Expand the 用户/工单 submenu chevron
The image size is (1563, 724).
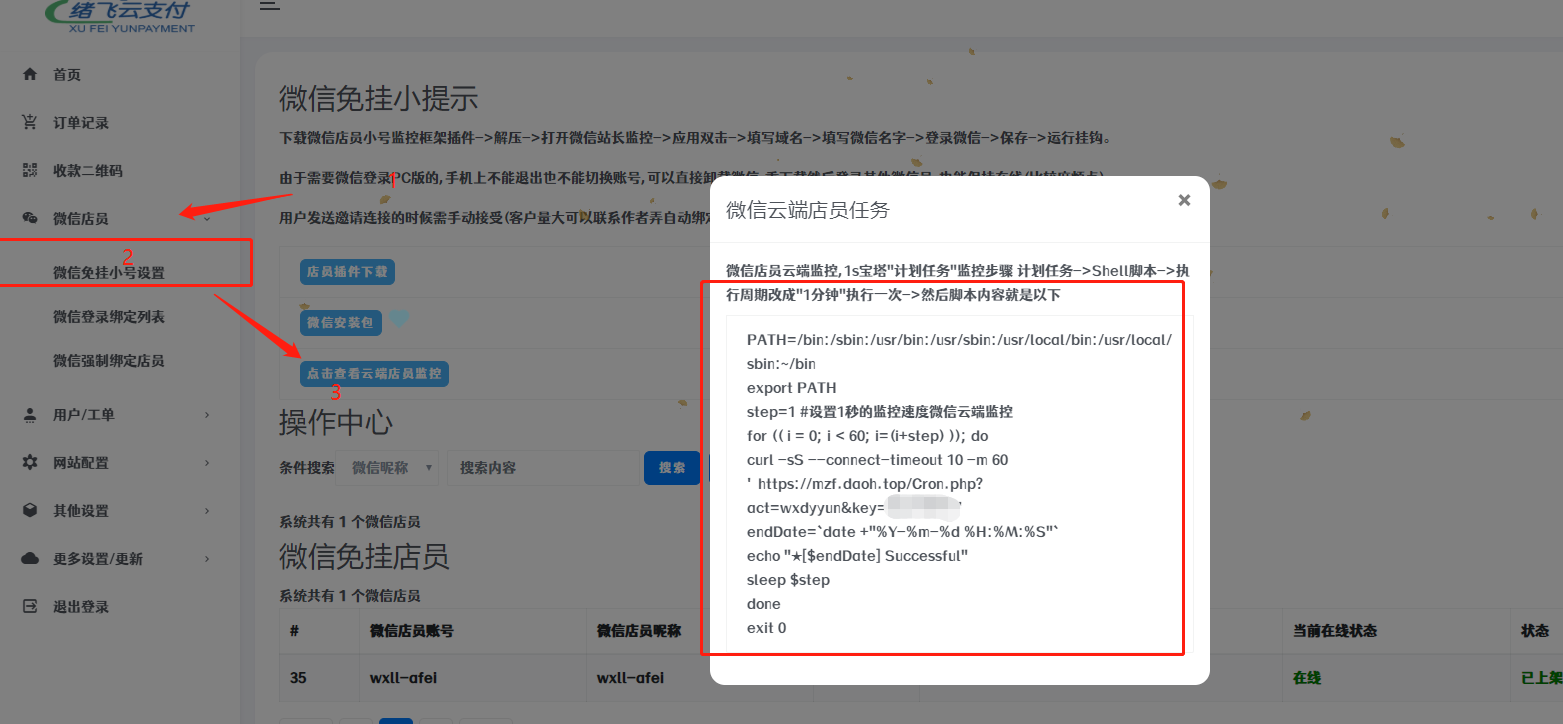pos(207,415)
